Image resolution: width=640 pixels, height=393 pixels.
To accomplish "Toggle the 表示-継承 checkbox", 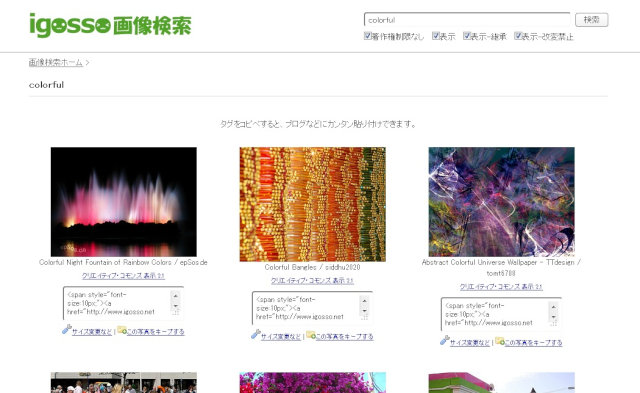I will [467, 36].
